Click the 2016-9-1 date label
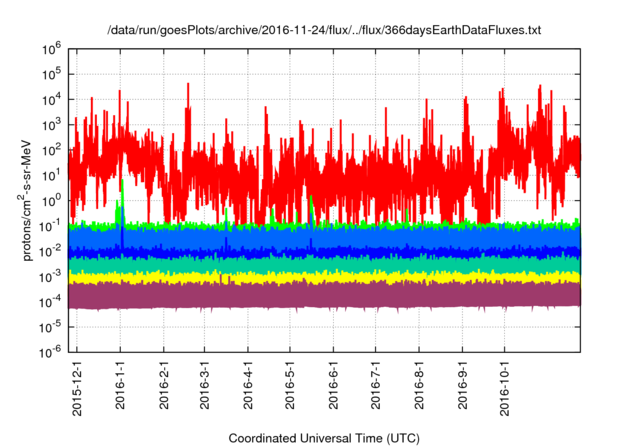 point(462,385)
